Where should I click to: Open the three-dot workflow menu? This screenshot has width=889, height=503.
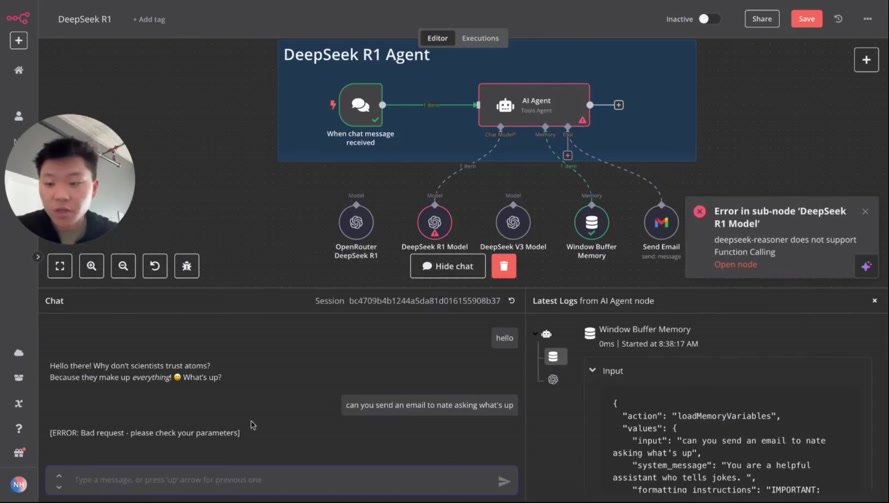867,19
